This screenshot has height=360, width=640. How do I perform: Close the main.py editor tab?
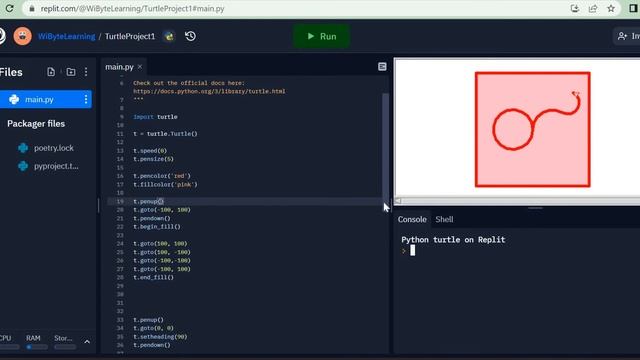[140, 67]
